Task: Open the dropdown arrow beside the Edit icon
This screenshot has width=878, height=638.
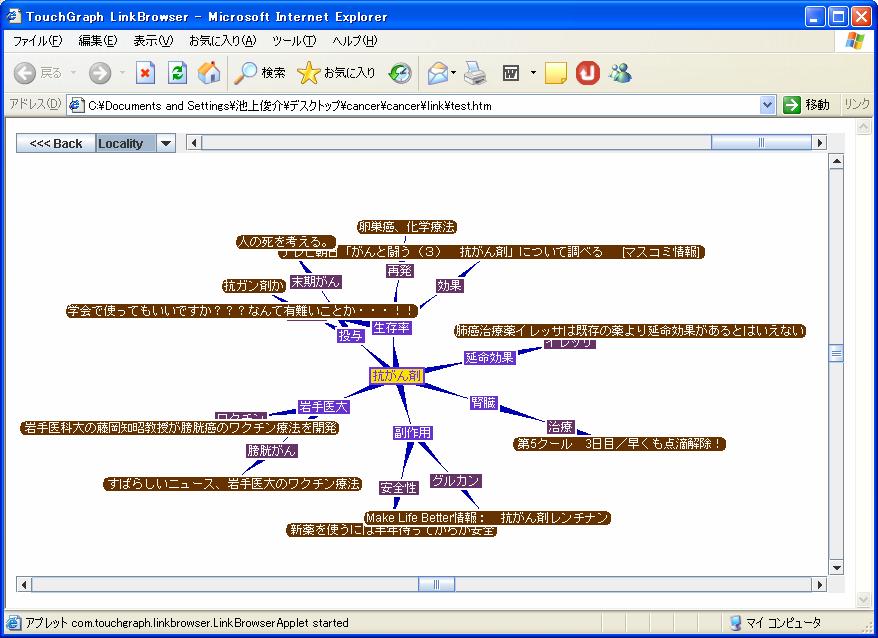Action: coord(533,73)
